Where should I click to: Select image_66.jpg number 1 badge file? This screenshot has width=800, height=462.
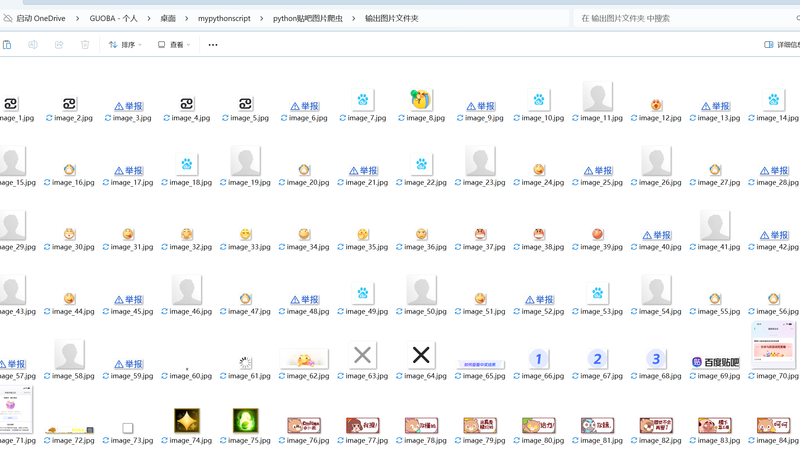point(538,359)
